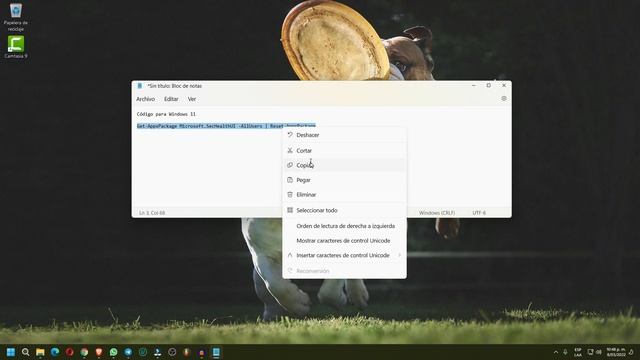640x360 pixels.
Task: Show hidden system tray icons
Action: click(556, 352)
